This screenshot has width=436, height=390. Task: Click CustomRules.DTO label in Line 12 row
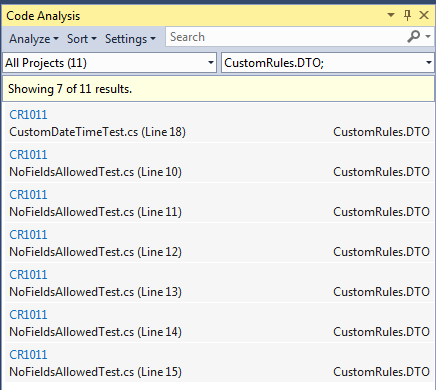pyautogui.click(x=381, y=252)
